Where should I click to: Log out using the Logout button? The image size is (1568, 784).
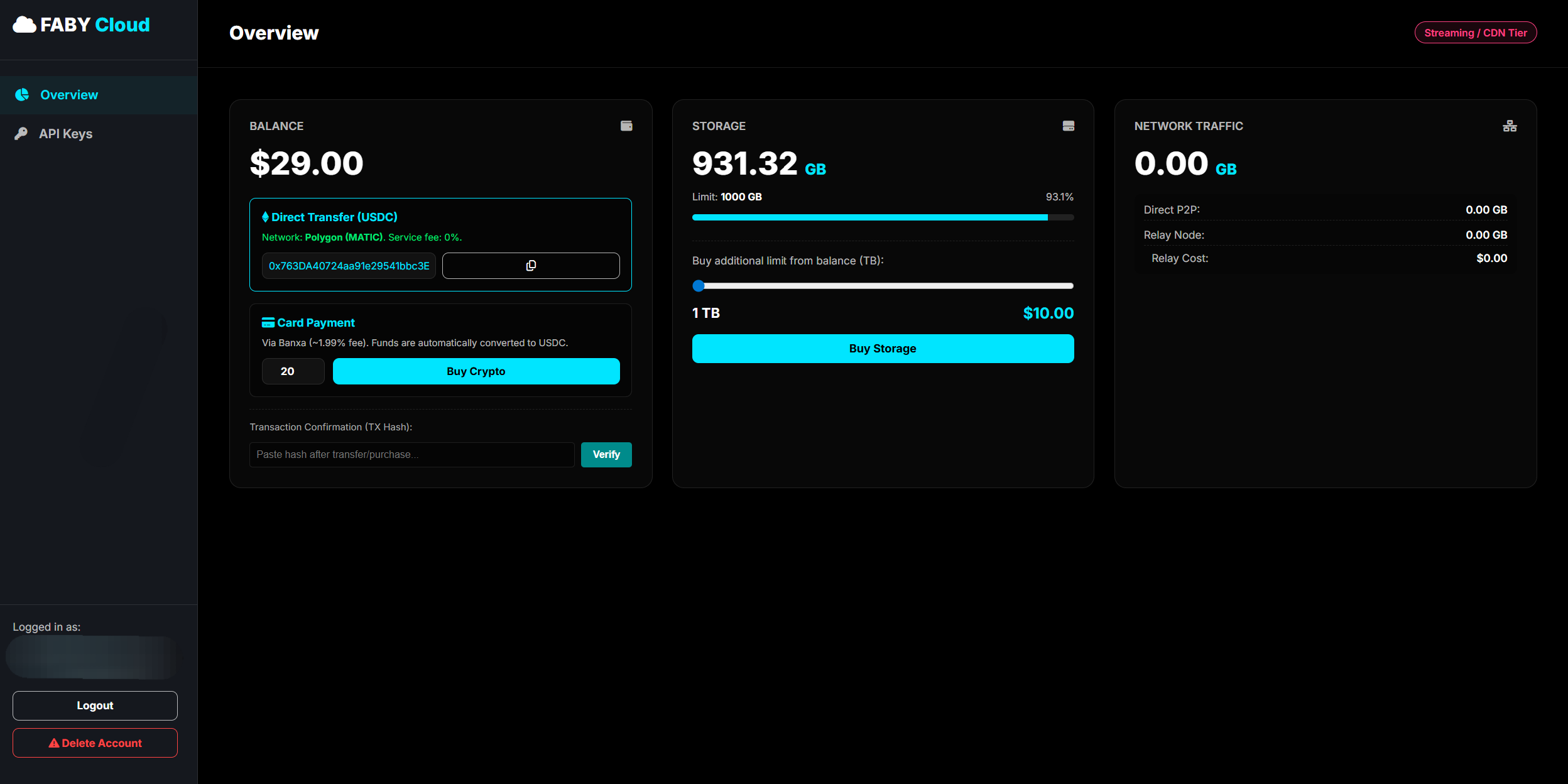point(95,705)
